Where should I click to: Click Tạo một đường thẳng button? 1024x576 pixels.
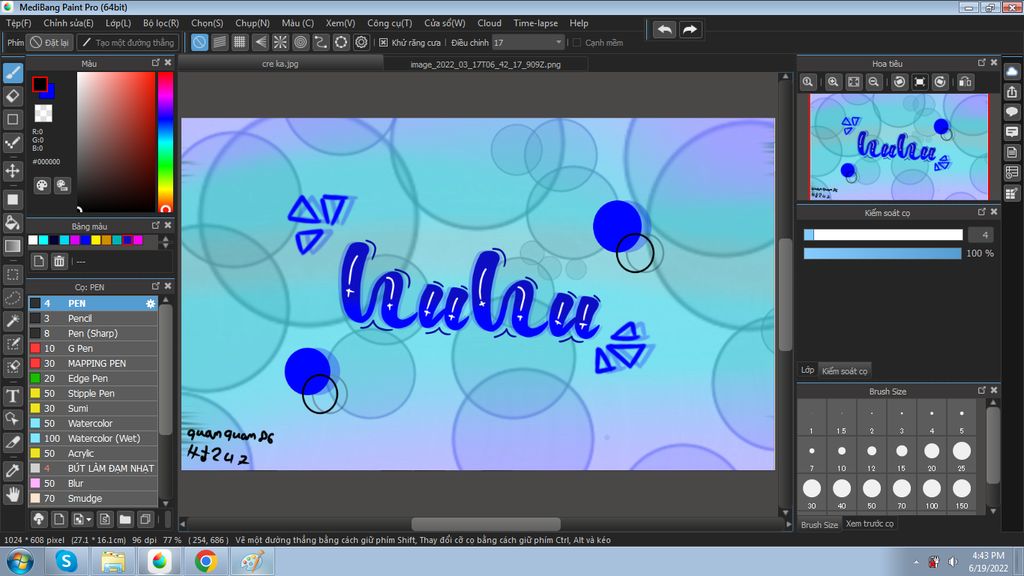click(128, 42)
